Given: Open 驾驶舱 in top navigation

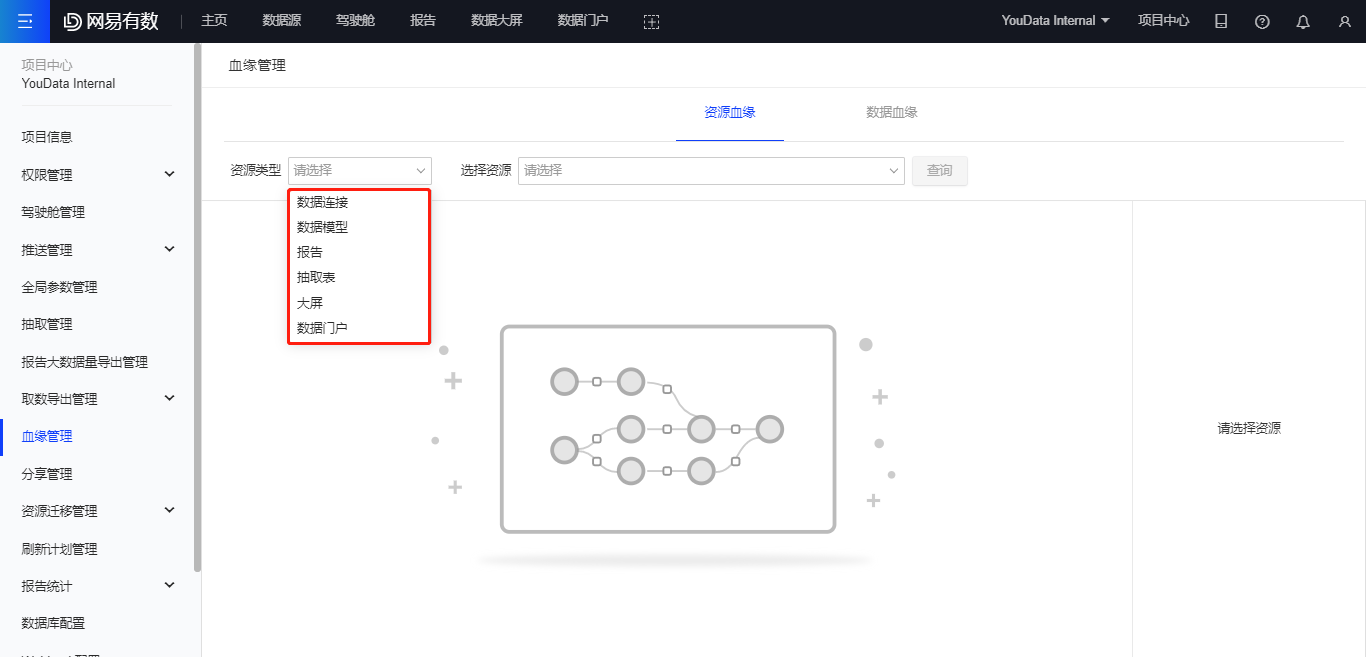Looking at the screenshot, I should [x=356, y=21].
